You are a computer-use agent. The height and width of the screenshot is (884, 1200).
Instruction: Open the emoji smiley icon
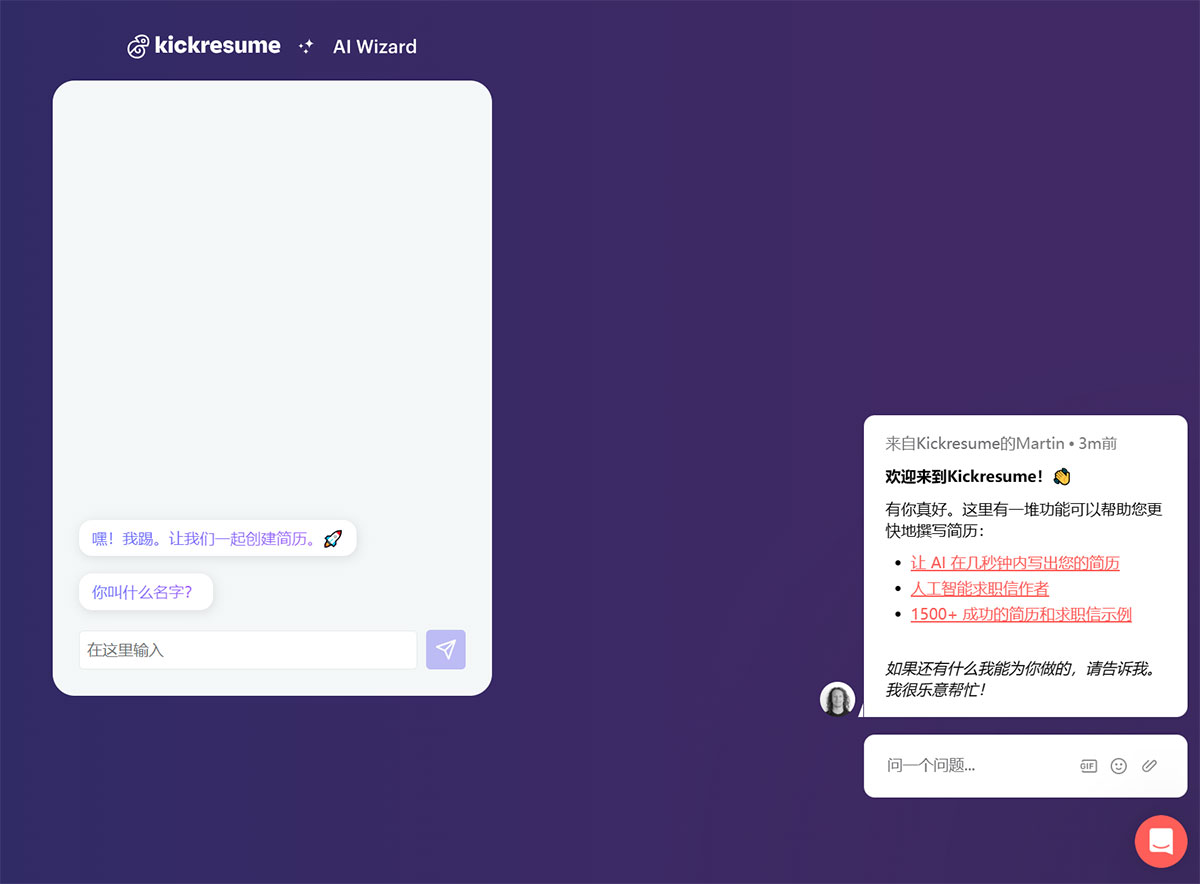(x=1118, y=765)
